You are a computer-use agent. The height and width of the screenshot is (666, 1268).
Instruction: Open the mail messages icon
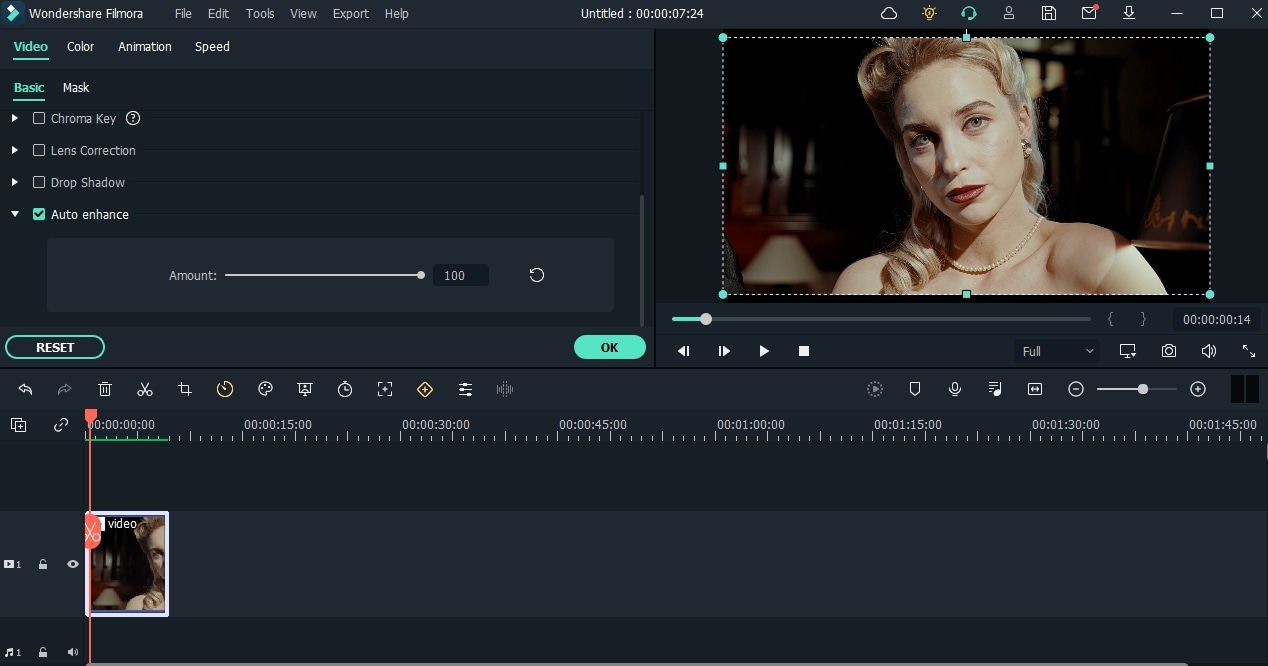[1089, 13]
